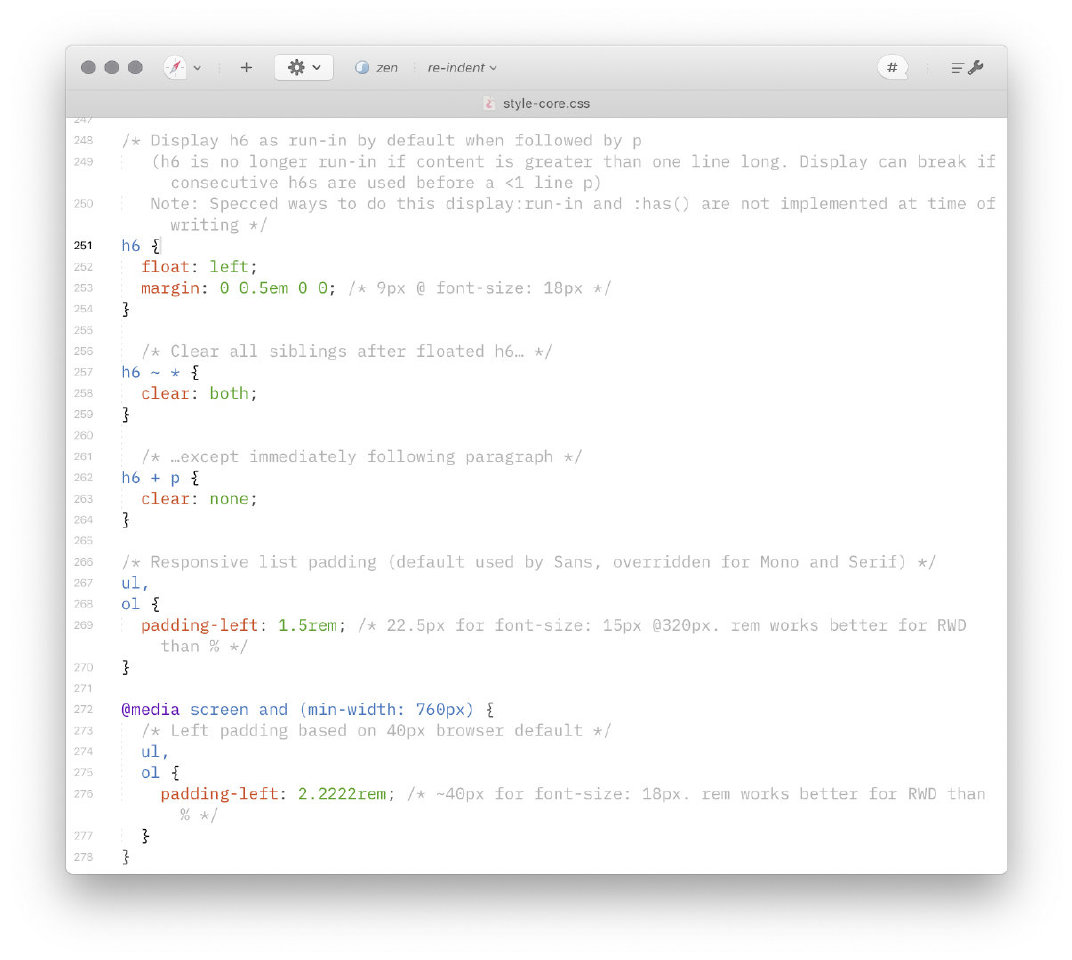Image resolution: width=1072 pixels, height=960 pixels.
Task: Click the Safari compass preview icon
Action: [175, 68]
